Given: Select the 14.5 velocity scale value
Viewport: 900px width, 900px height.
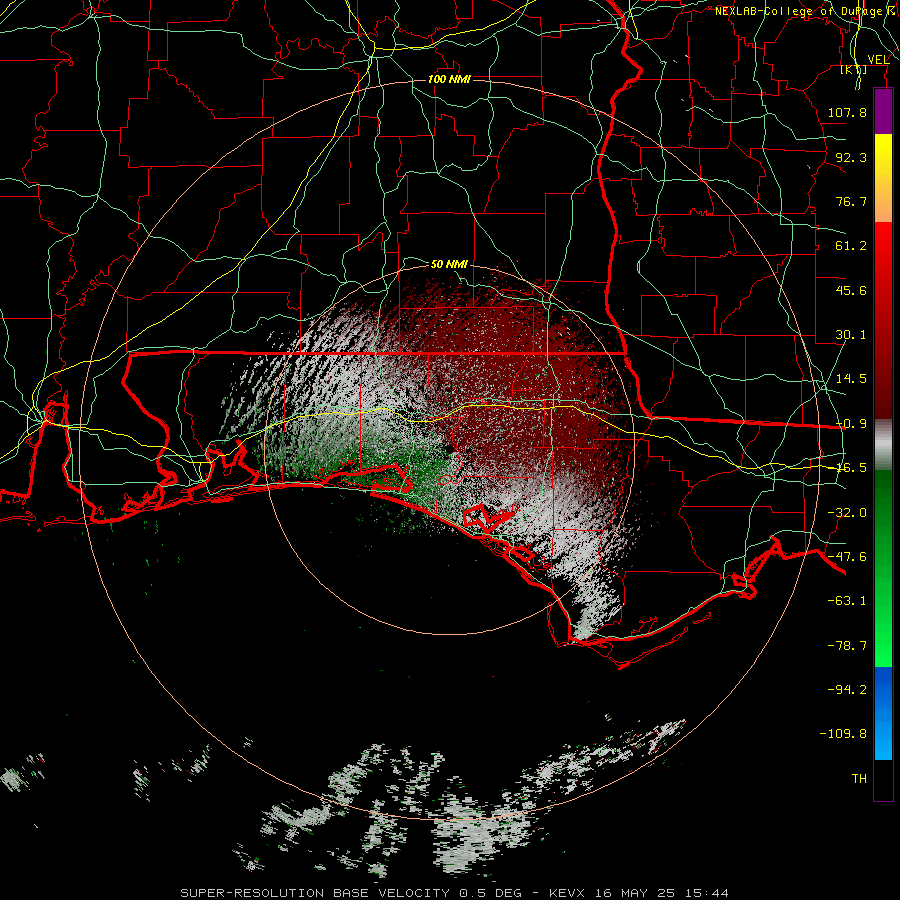Looking at the screenshot, I should click(851, 379).
